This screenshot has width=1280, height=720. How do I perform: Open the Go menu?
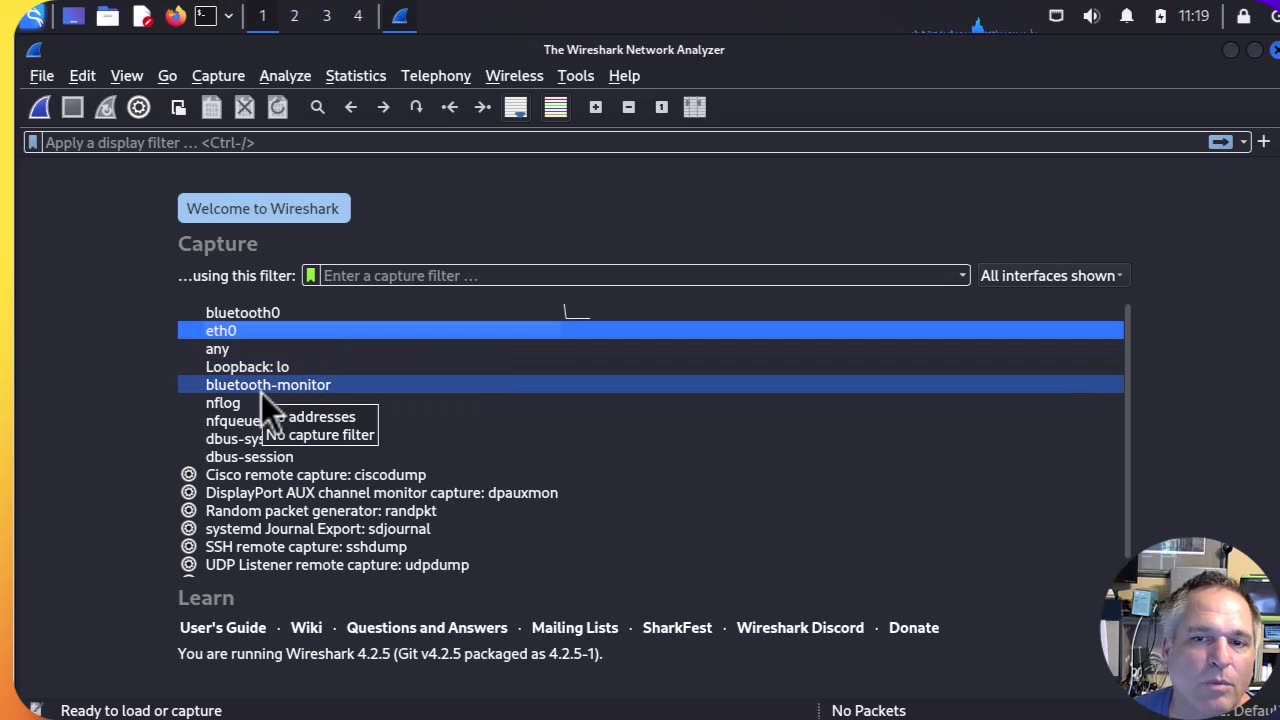point(167,76)
